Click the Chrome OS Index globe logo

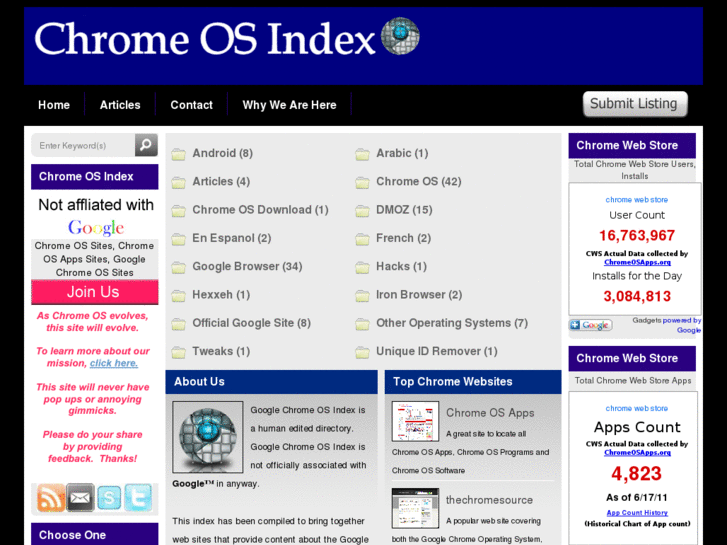[400, 36]
